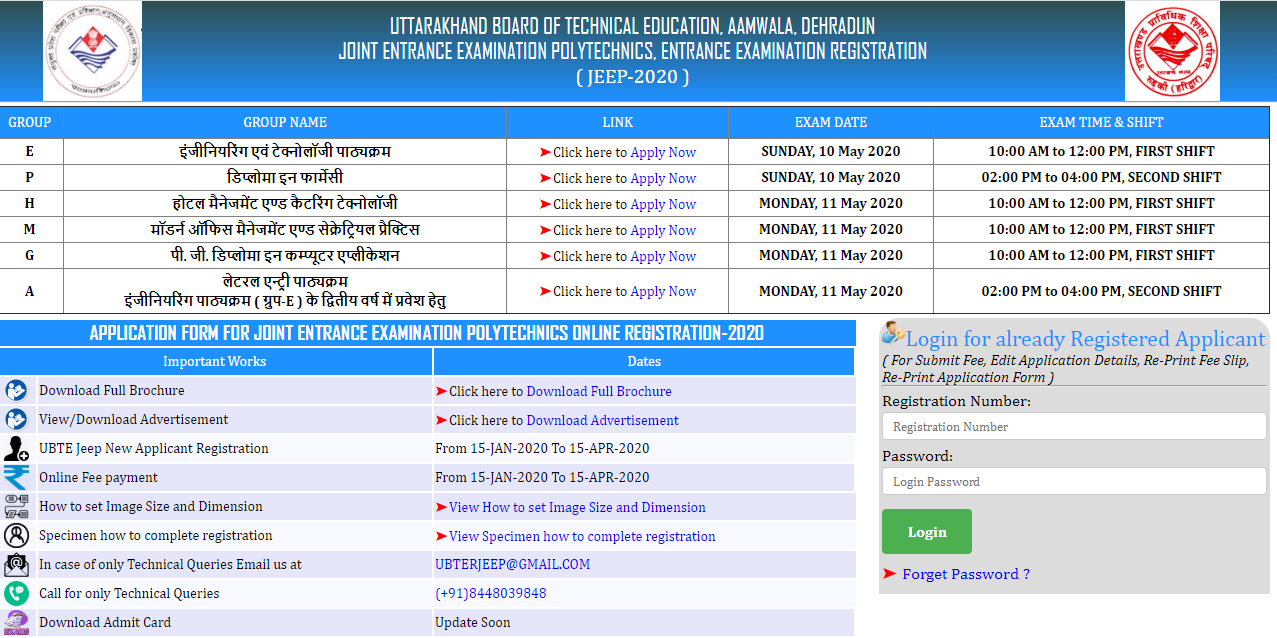Click the UBTERJEEP@GMAIL.COM email link

(512, 564)
